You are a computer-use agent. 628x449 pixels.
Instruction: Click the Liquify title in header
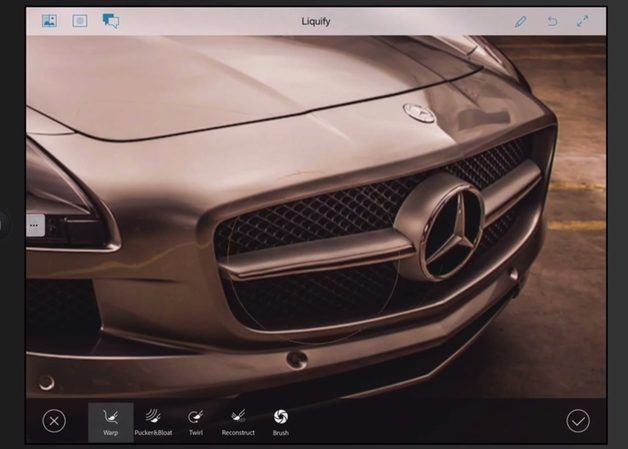pos(318,21)
